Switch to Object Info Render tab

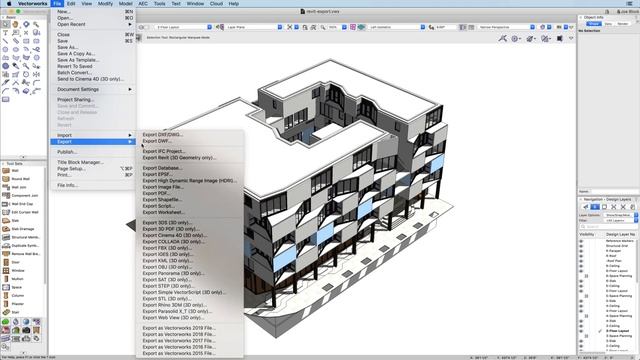[622, 24]
